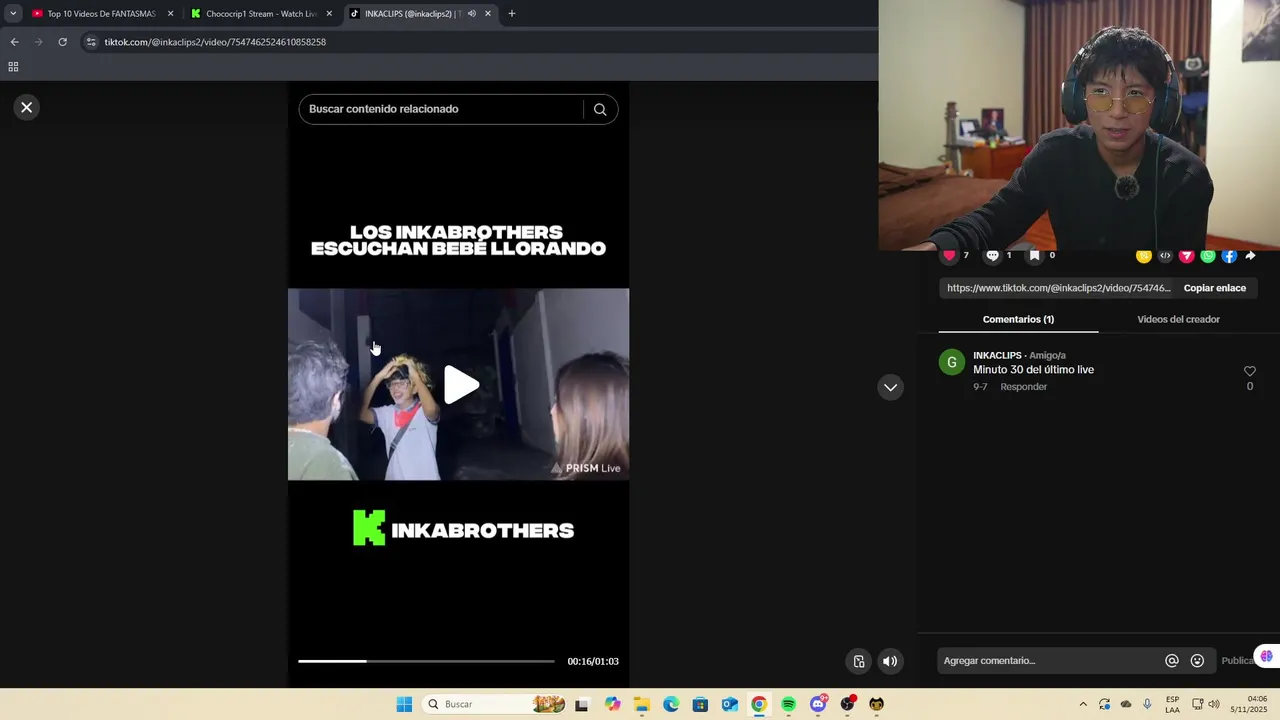This screenshot has height=720, width=1280.
Task: Open a new browser tab
Action: point(512,14)
